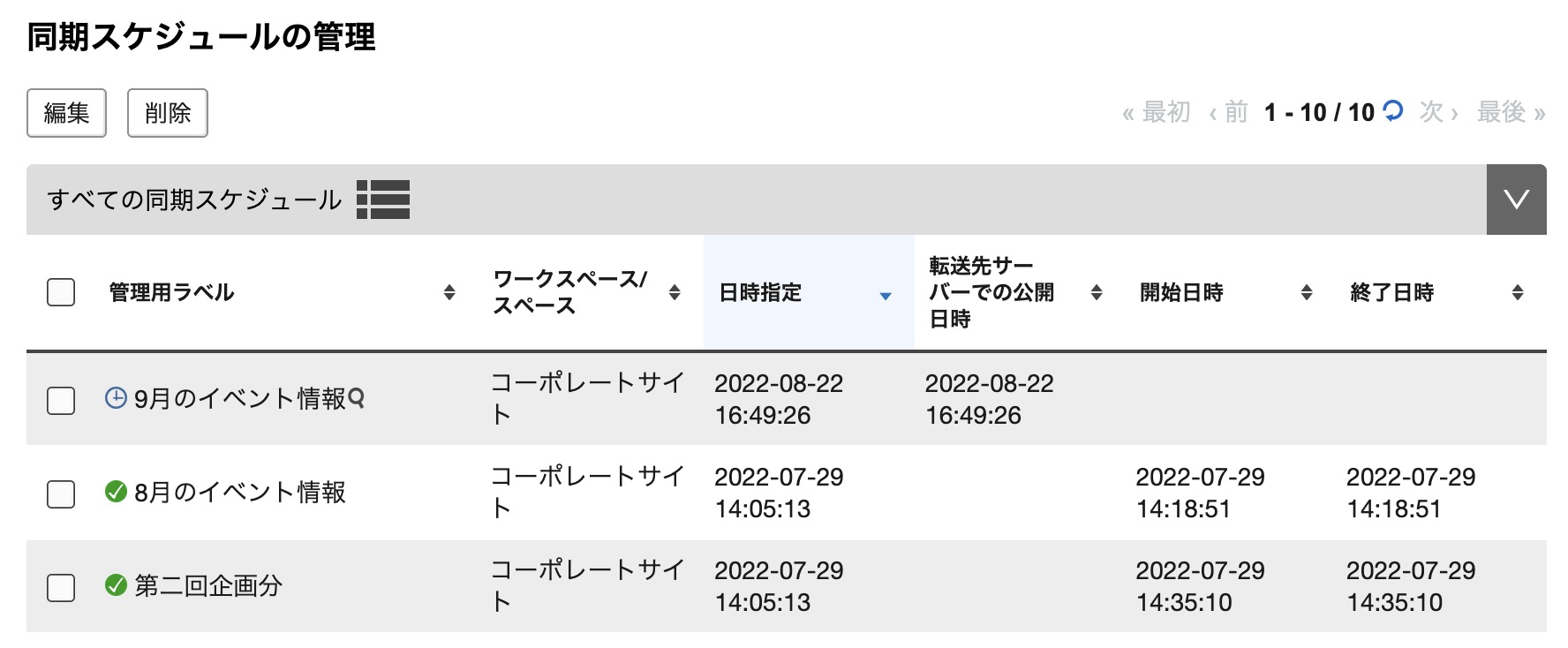
Task: Expand the dark chevron panel on header bar
Action: click(1517, 200)
